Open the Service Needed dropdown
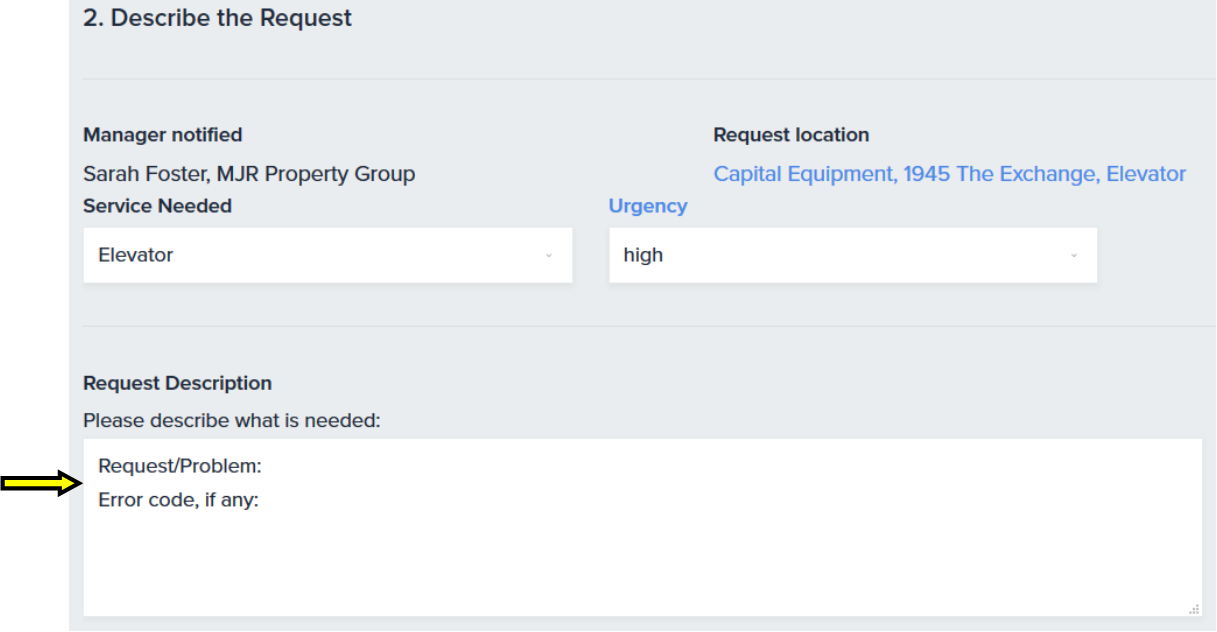Viewport: 1217px width, 632px height. click(x=327, y=255)
